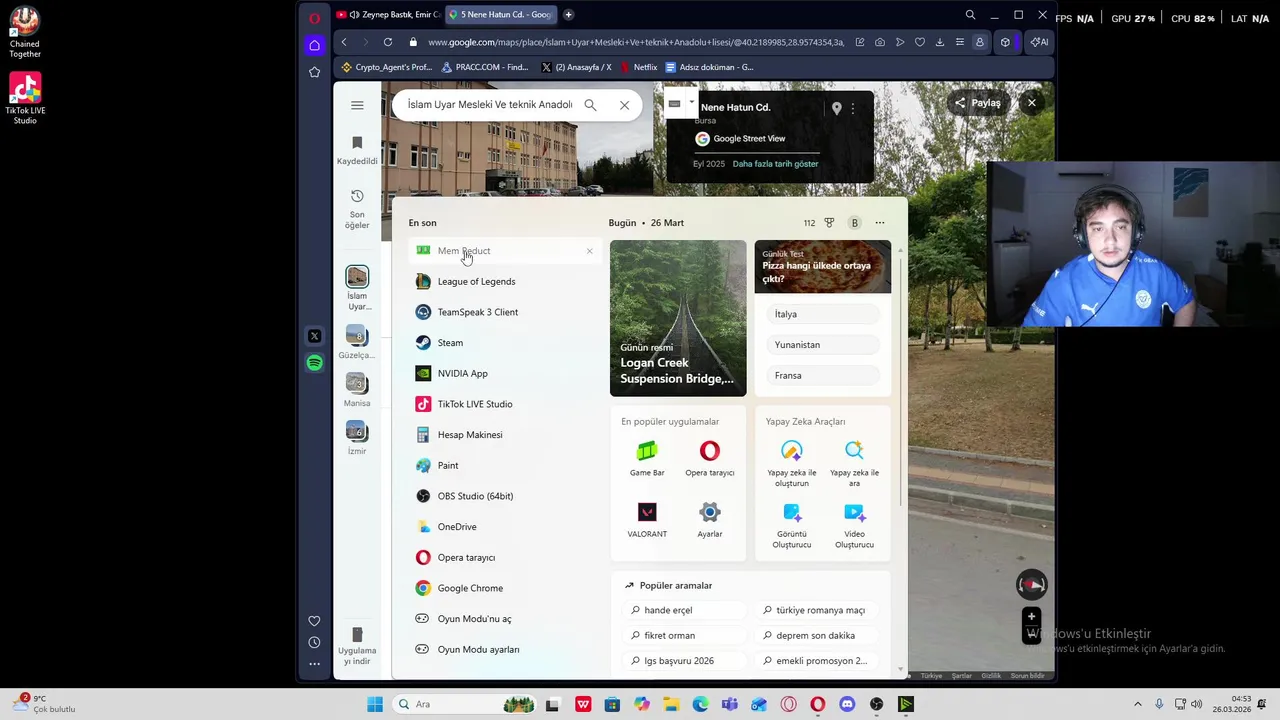Open Street View more options menu
This screenshot has height=720, width=1280.
pos(853,108)
